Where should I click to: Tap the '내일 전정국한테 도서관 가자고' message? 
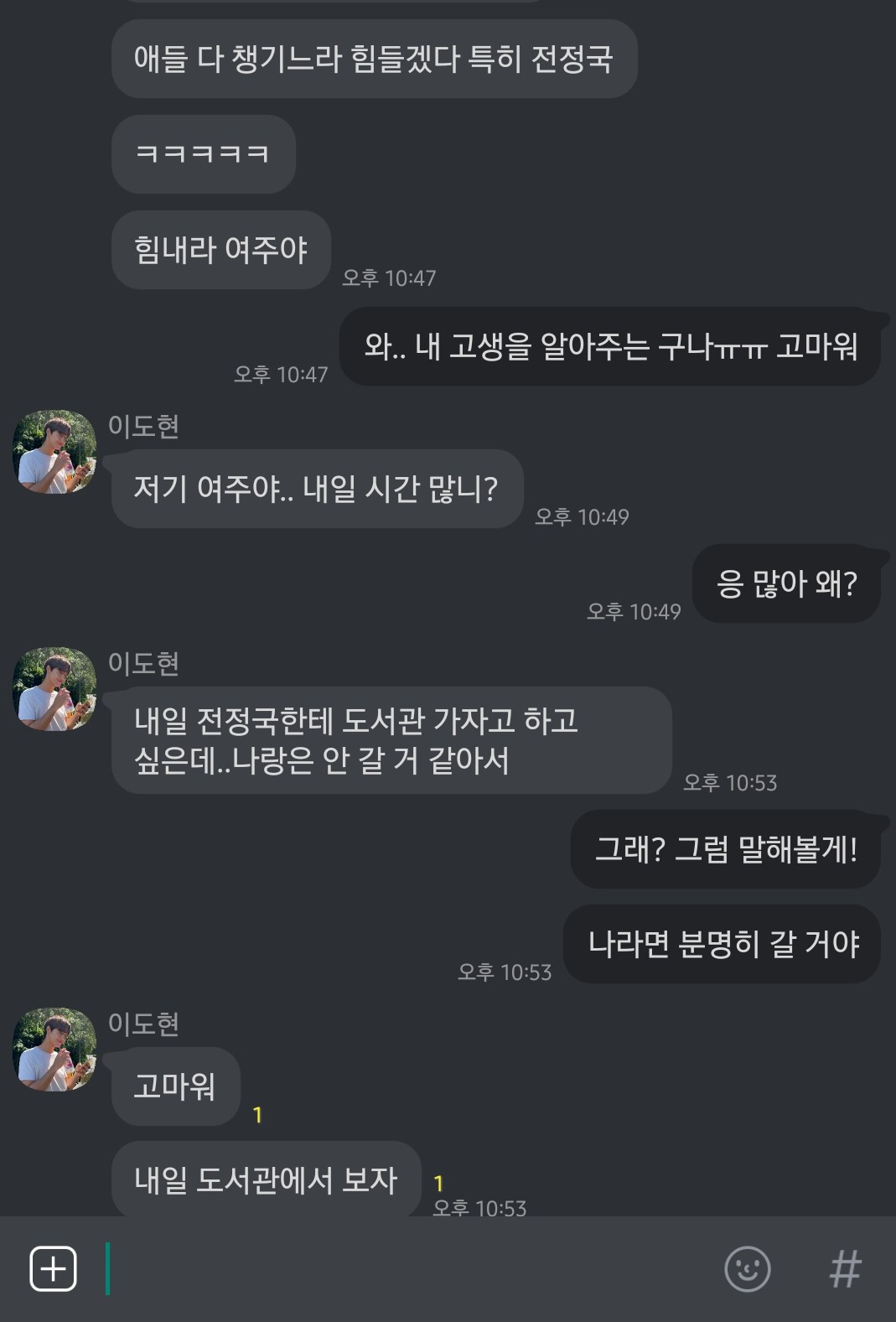391,740
